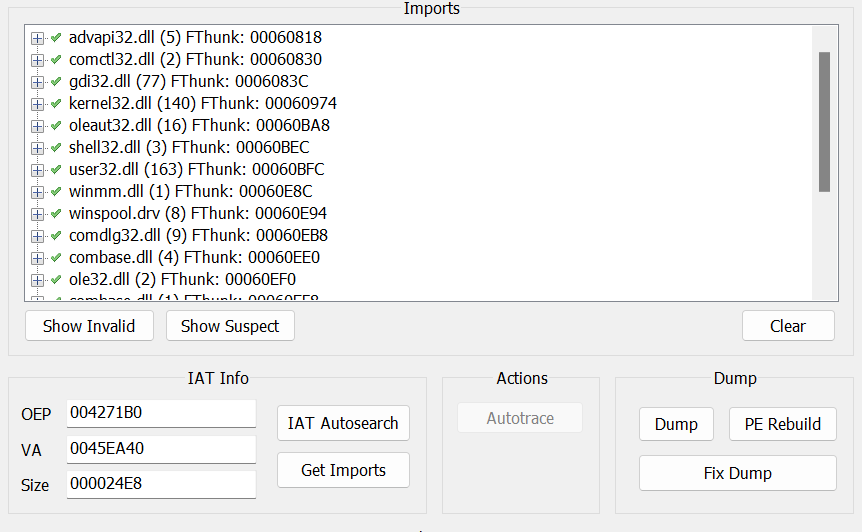
Task: Expand the shell32.dll import node
Action: 37,148
